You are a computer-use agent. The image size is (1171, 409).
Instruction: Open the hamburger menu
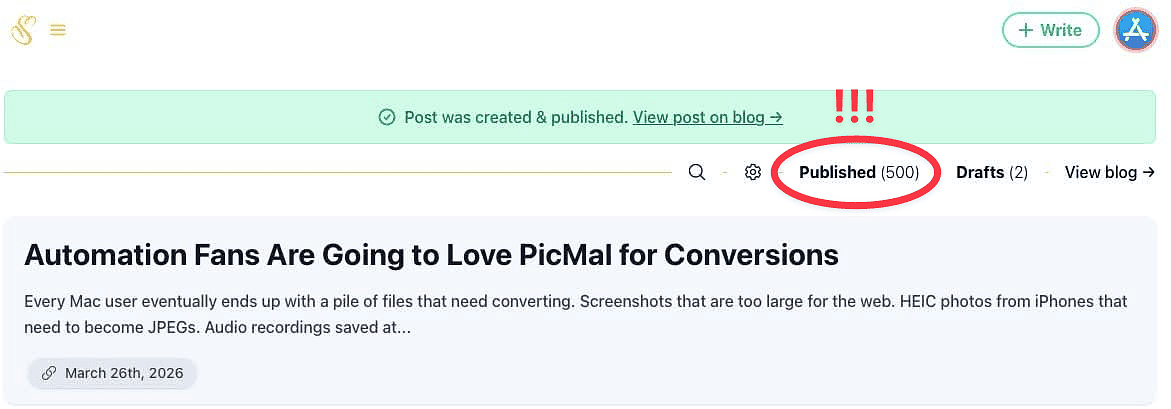tap(58, 31)
